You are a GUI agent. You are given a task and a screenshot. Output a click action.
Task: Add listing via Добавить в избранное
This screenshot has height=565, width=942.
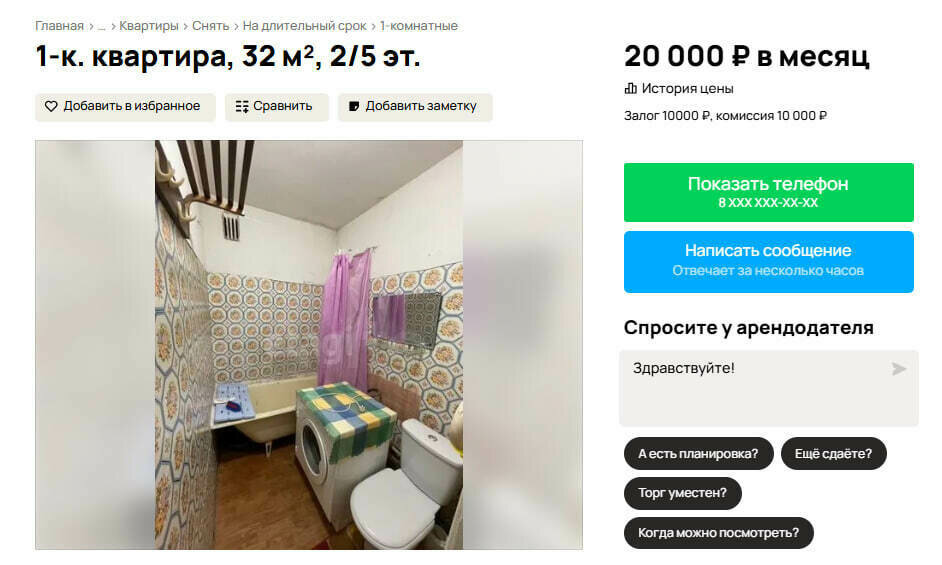125,107
